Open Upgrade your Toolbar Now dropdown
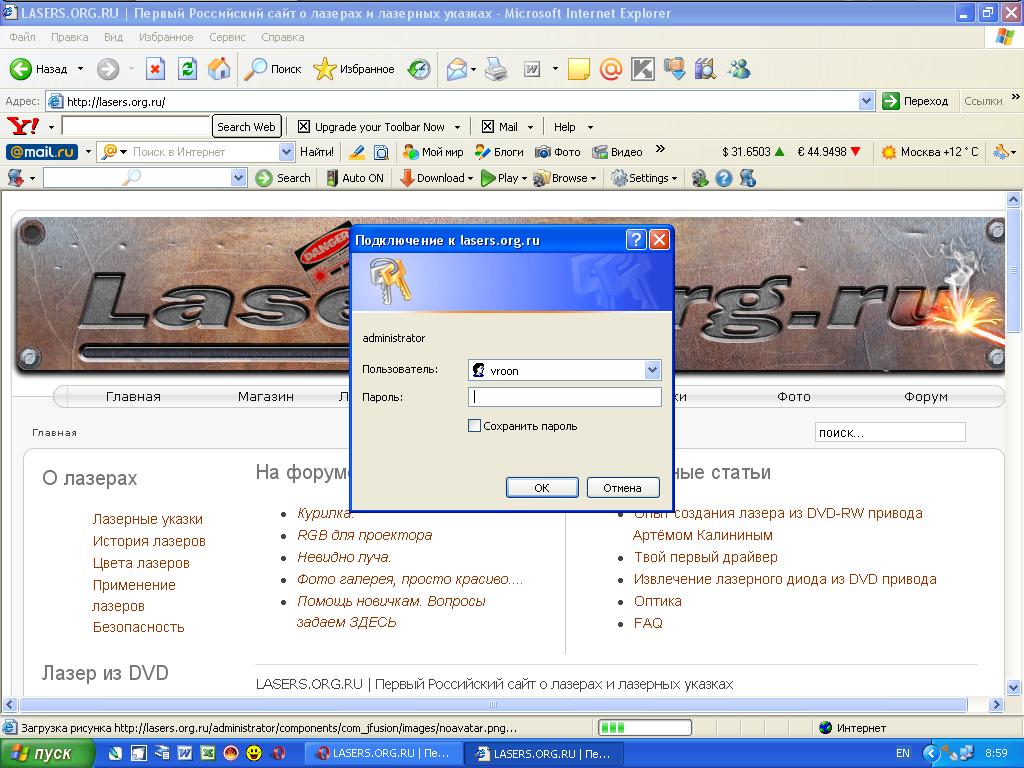The height and width of the screenshot is (768, 1024). [457, 127]
